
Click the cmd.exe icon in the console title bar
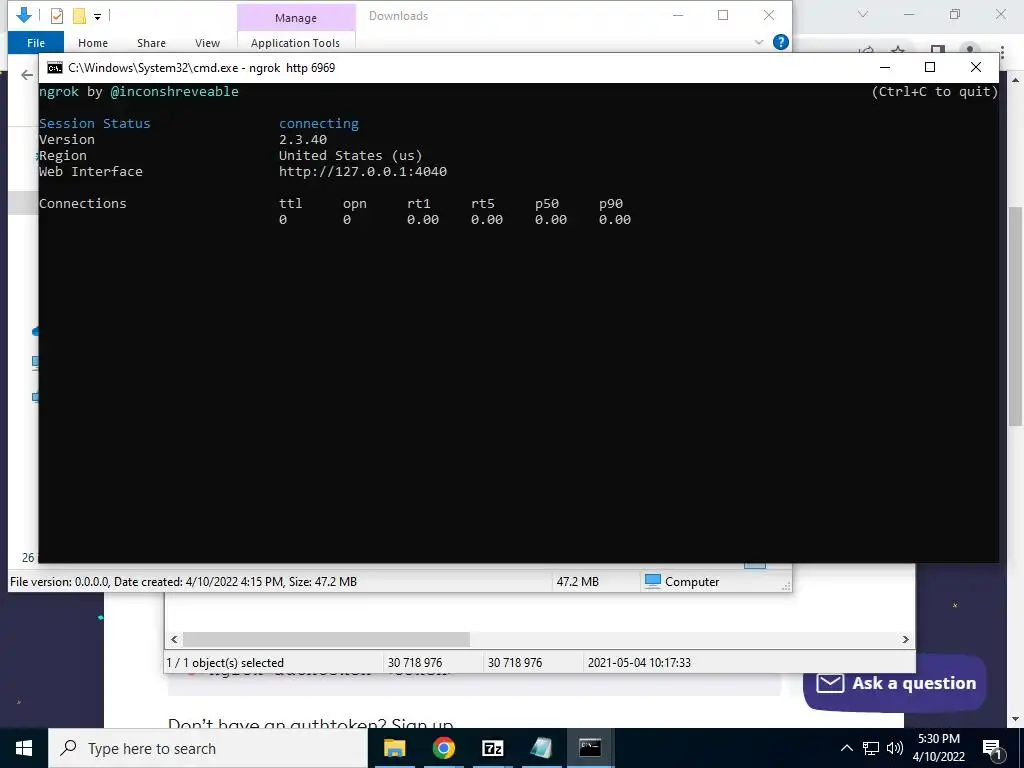coord(55,68)
